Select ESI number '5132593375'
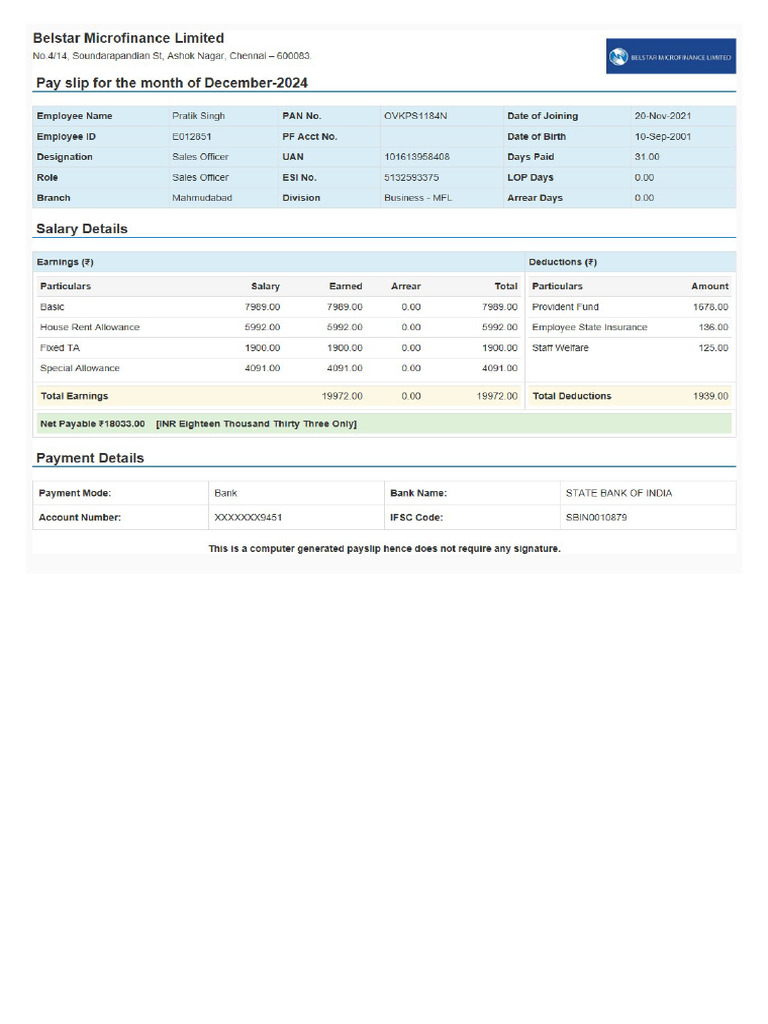 click(x=411, y=178)
